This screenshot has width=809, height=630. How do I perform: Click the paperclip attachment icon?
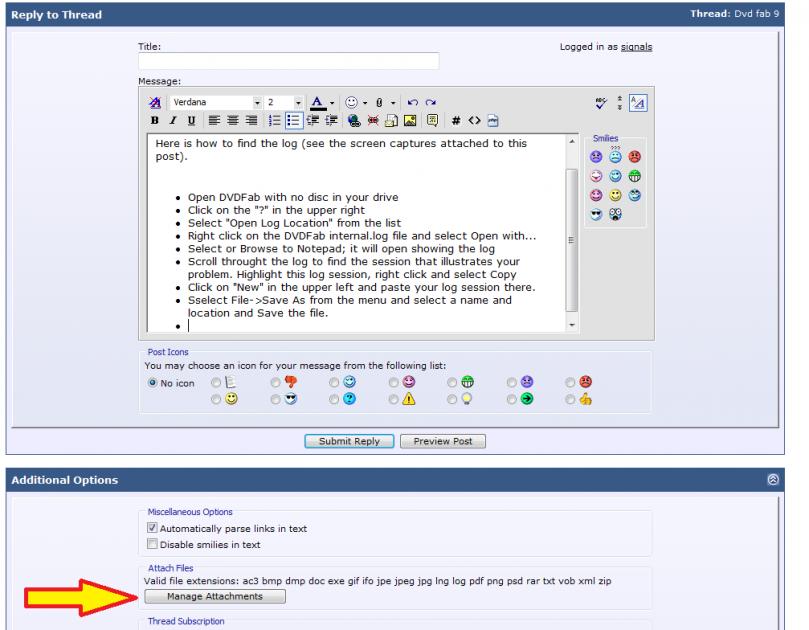[379, 103]
